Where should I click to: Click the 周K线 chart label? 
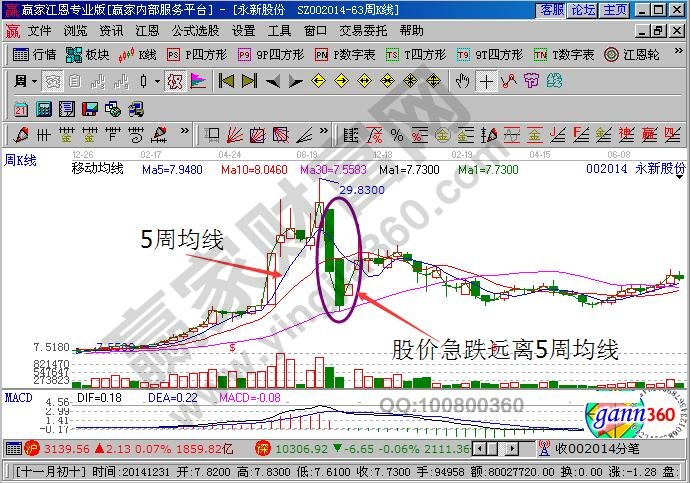20,161
